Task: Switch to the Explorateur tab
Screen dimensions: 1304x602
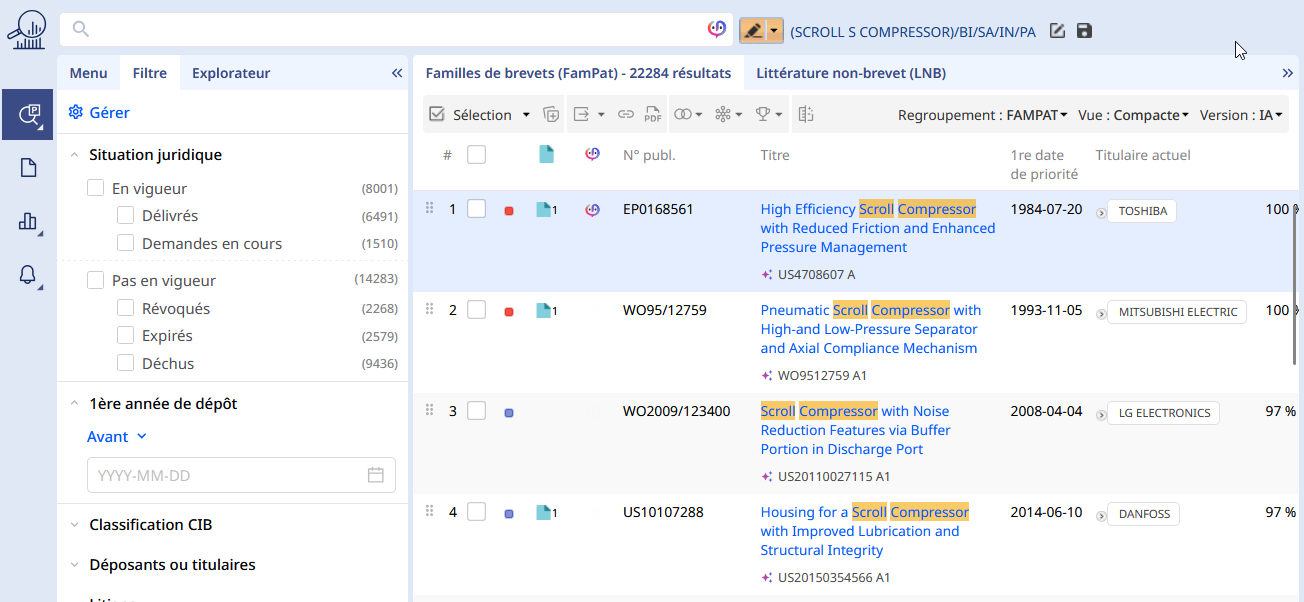Action: click(231, 73)
